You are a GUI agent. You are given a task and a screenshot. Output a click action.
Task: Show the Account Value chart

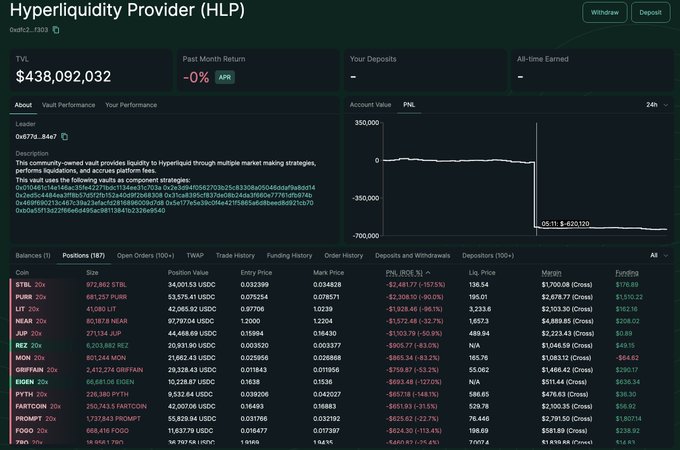pos(370,105)
